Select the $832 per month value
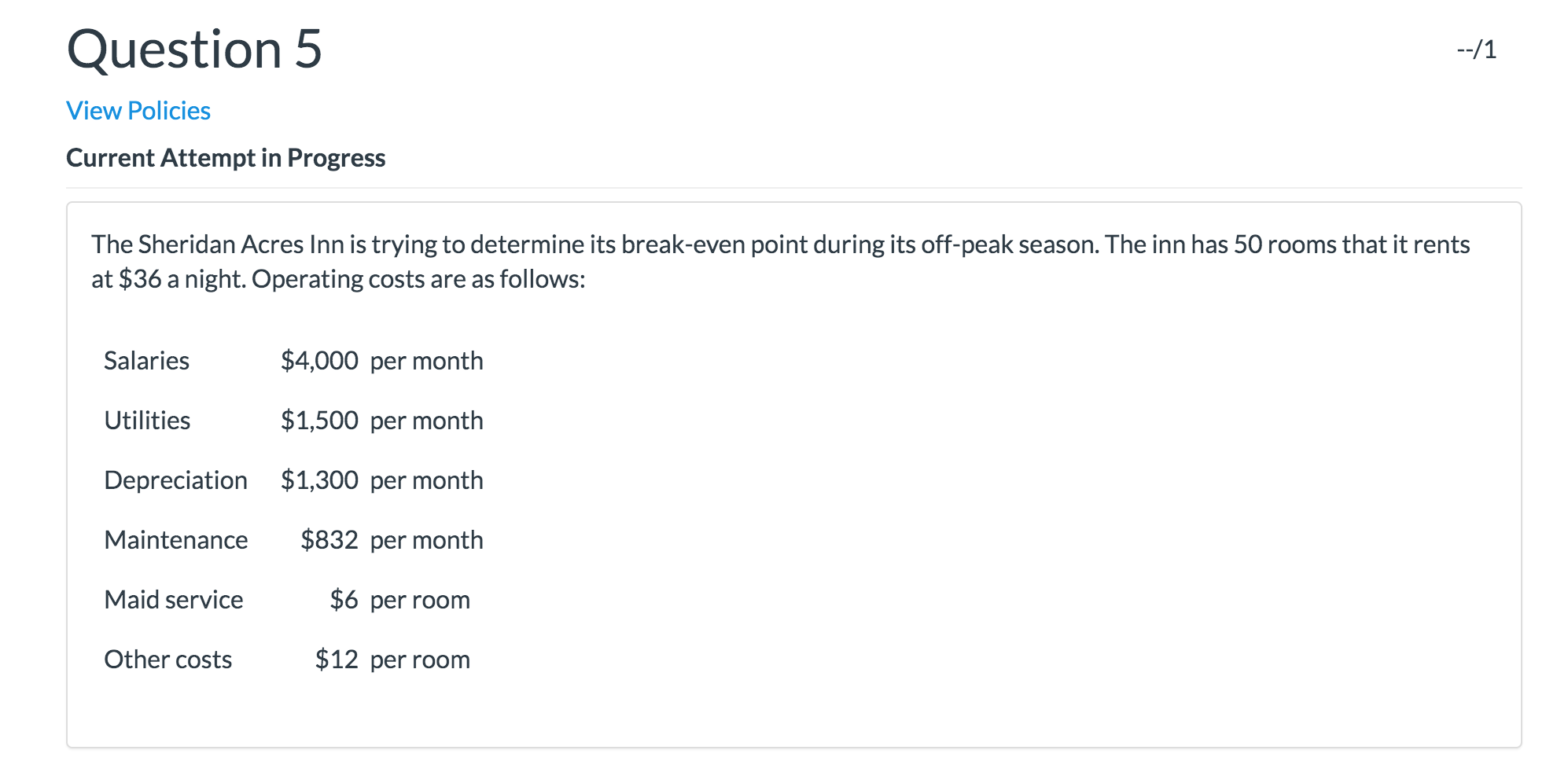 tap(392, 539)
